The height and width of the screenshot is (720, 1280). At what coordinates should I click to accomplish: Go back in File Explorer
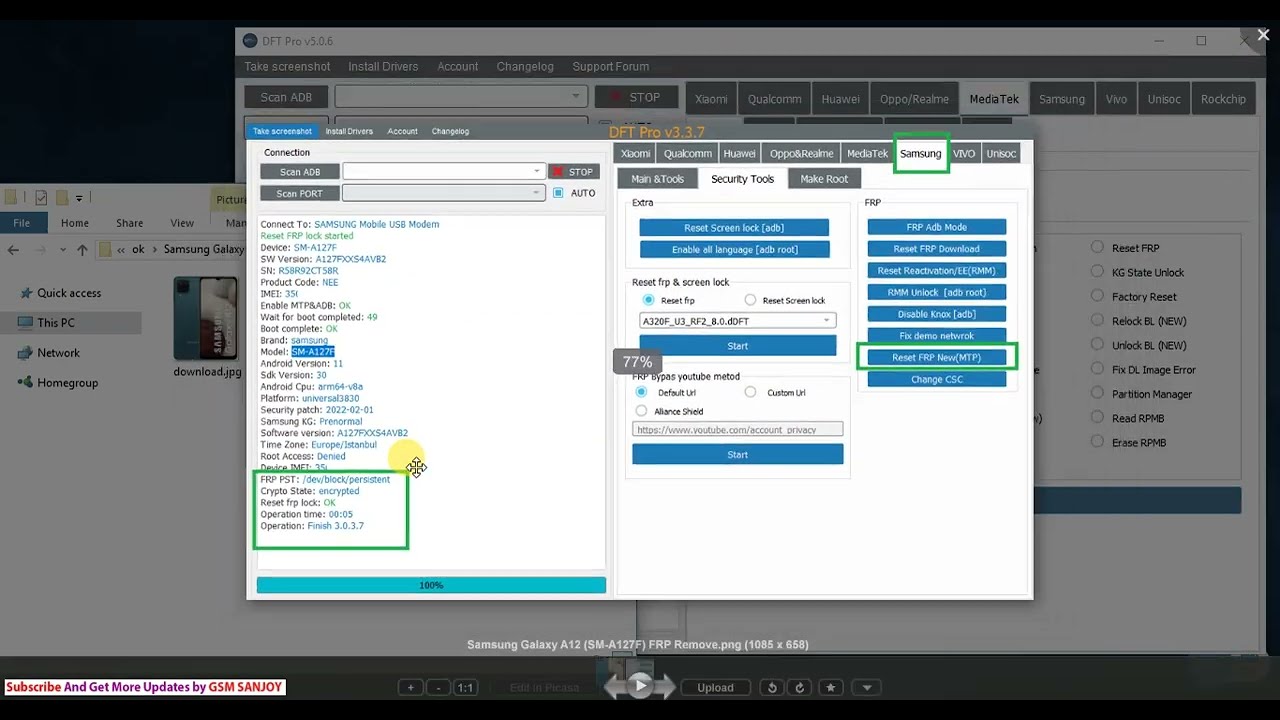point(13,249)
